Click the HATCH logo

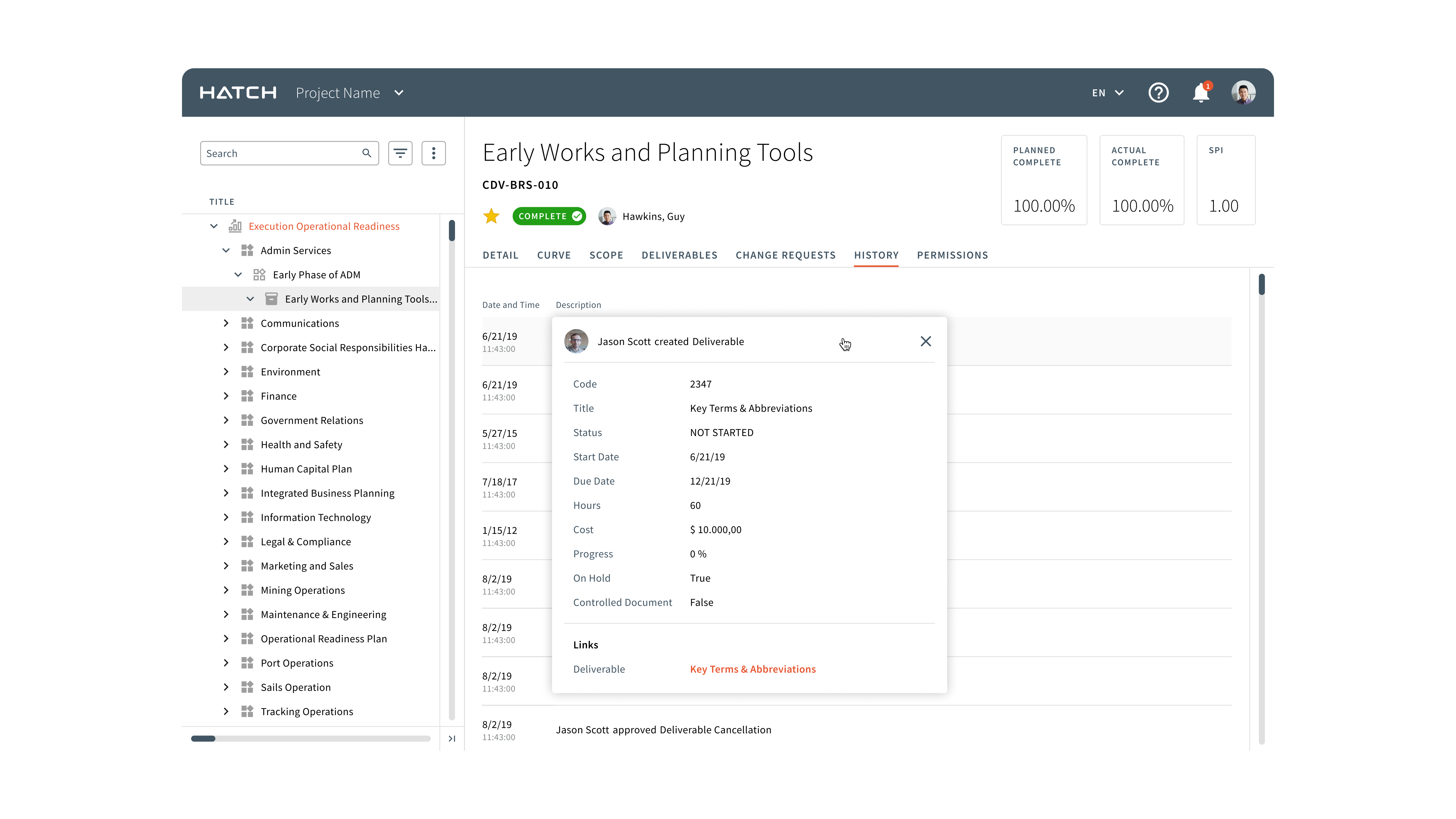point(238,93)
